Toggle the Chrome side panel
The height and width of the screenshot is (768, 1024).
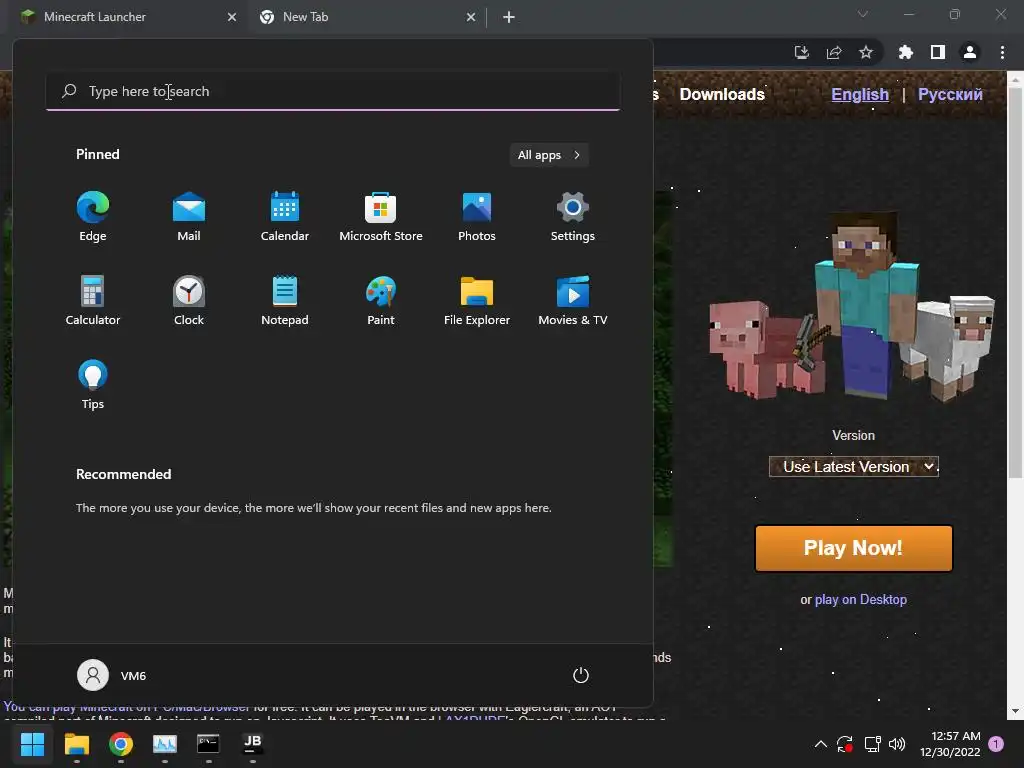938,52
